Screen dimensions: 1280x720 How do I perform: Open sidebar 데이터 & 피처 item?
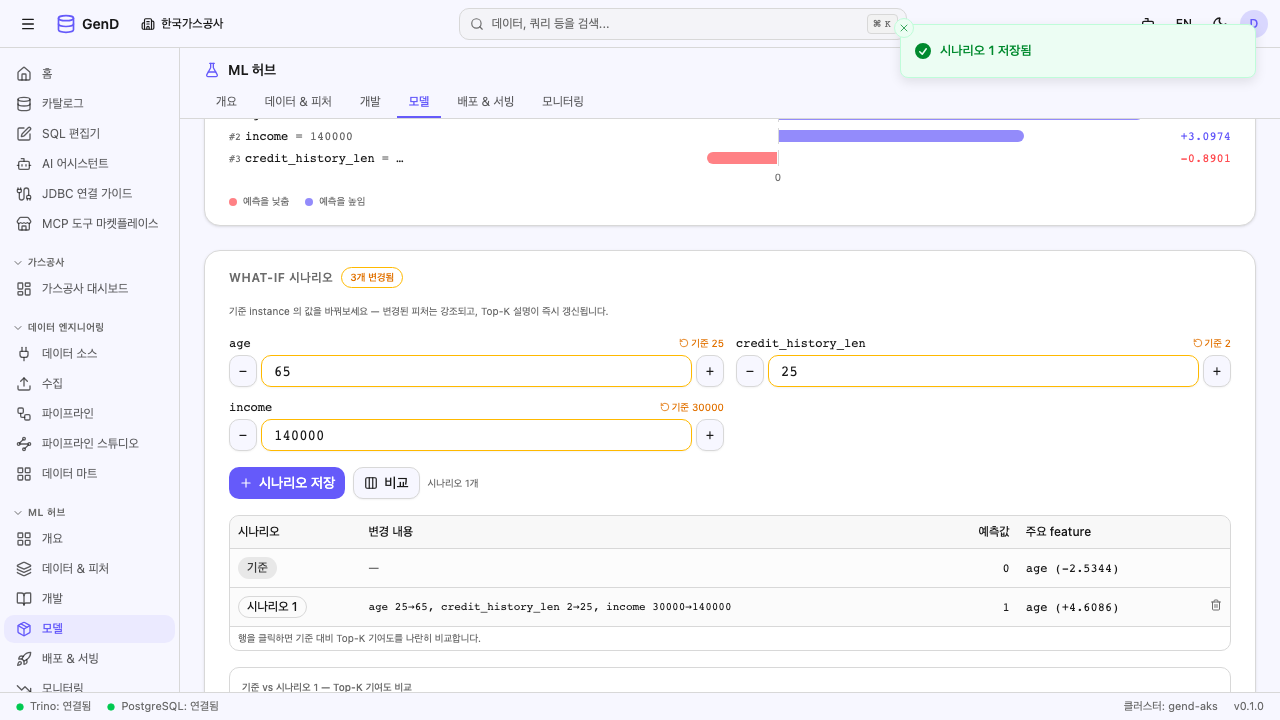pos(90,569)
